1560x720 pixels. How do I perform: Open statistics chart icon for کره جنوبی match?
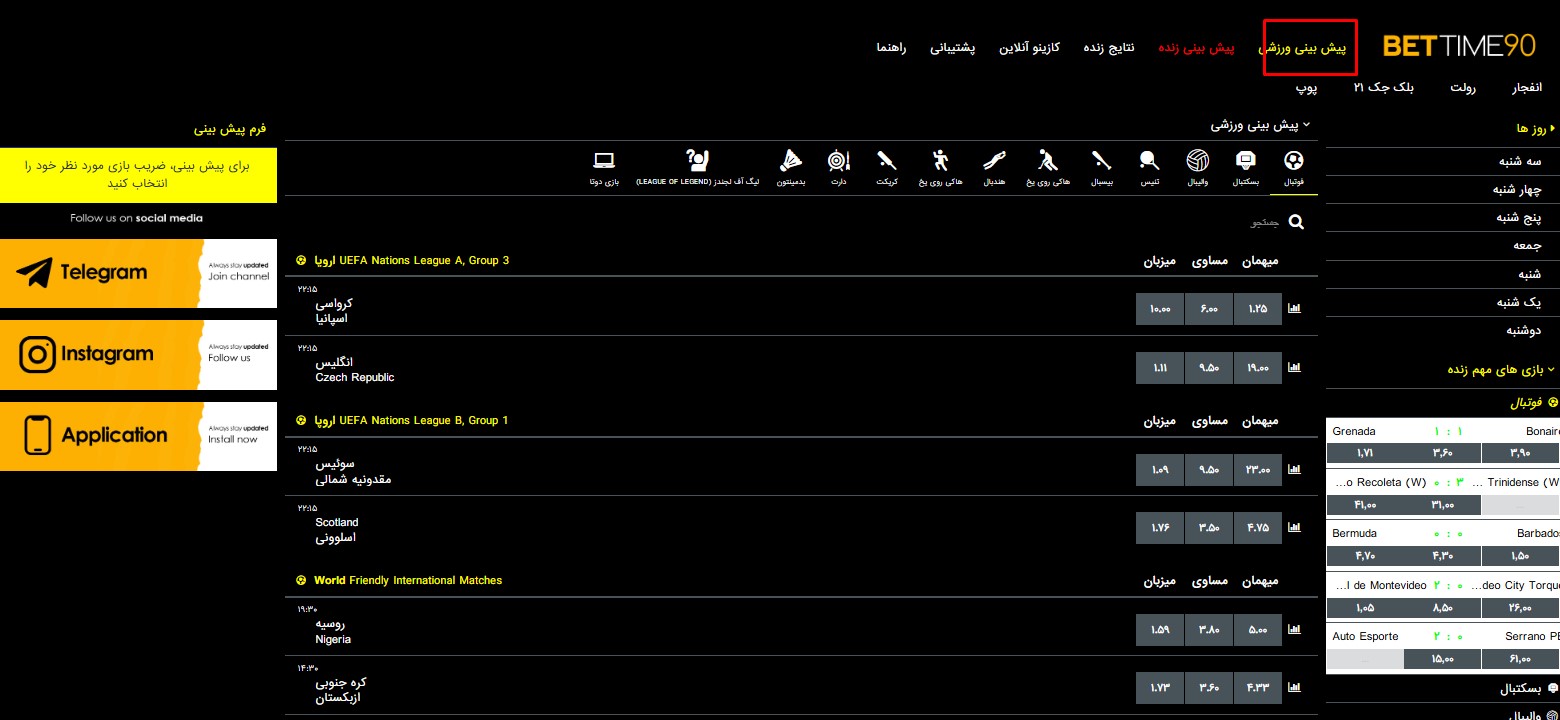(1295, 688)
